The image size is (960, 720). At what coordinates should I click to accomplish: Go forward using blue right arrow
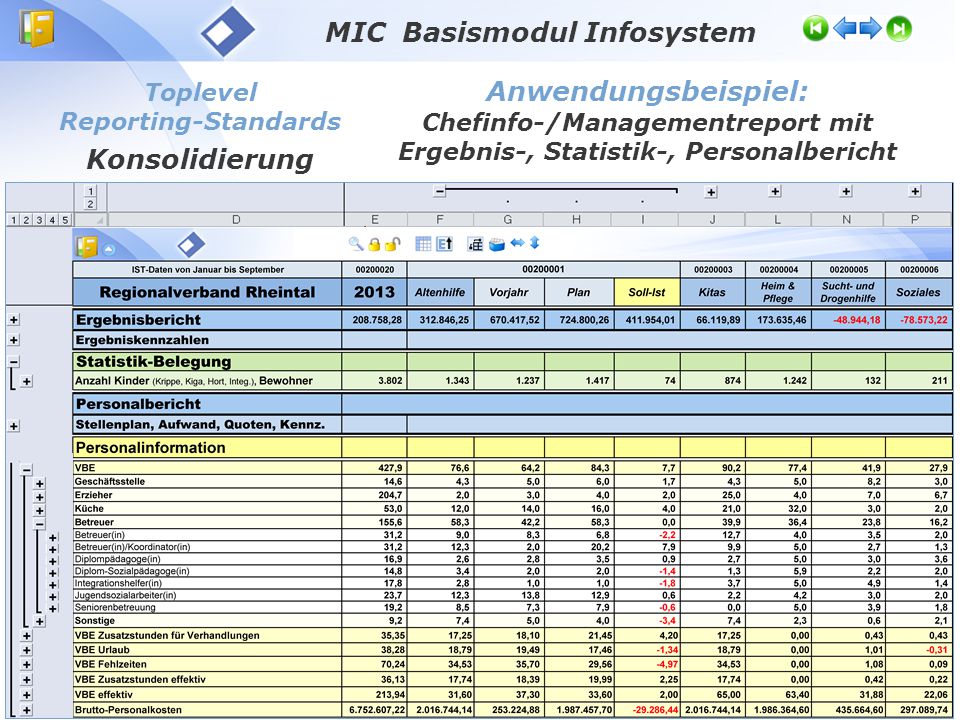coord(870,28)
